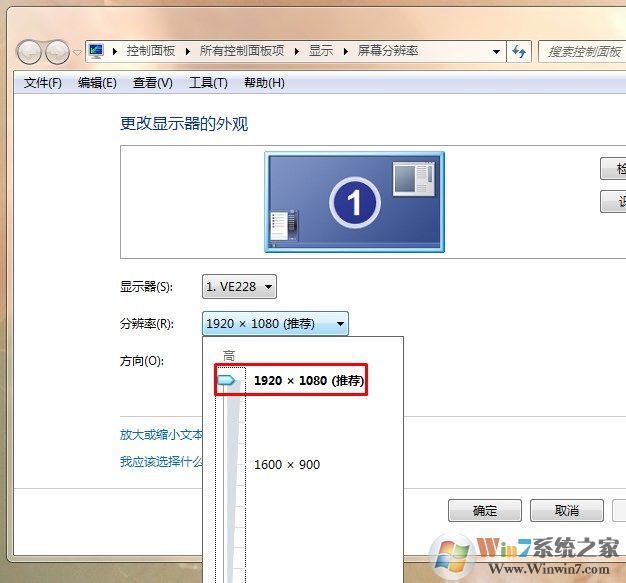This screenshot has height=583, width=626.
Task: Open the 放大或缩小文本 link
Action: (x=161, y=435)
